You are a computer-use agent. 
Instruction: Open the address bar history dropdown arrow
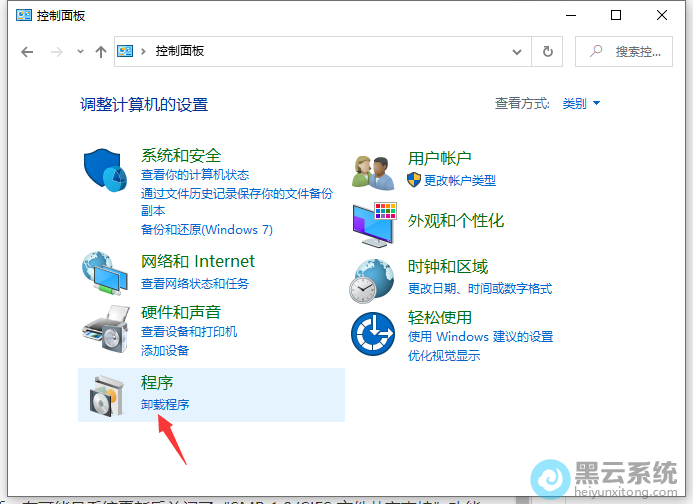coord(517,51)
